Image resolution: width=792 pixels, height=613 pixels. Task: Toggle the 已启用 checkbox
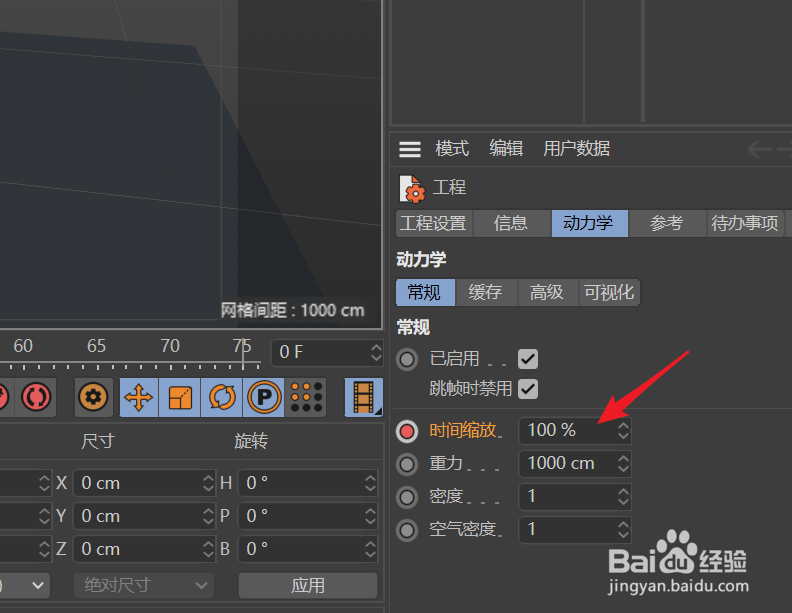[x=528, y=360]
